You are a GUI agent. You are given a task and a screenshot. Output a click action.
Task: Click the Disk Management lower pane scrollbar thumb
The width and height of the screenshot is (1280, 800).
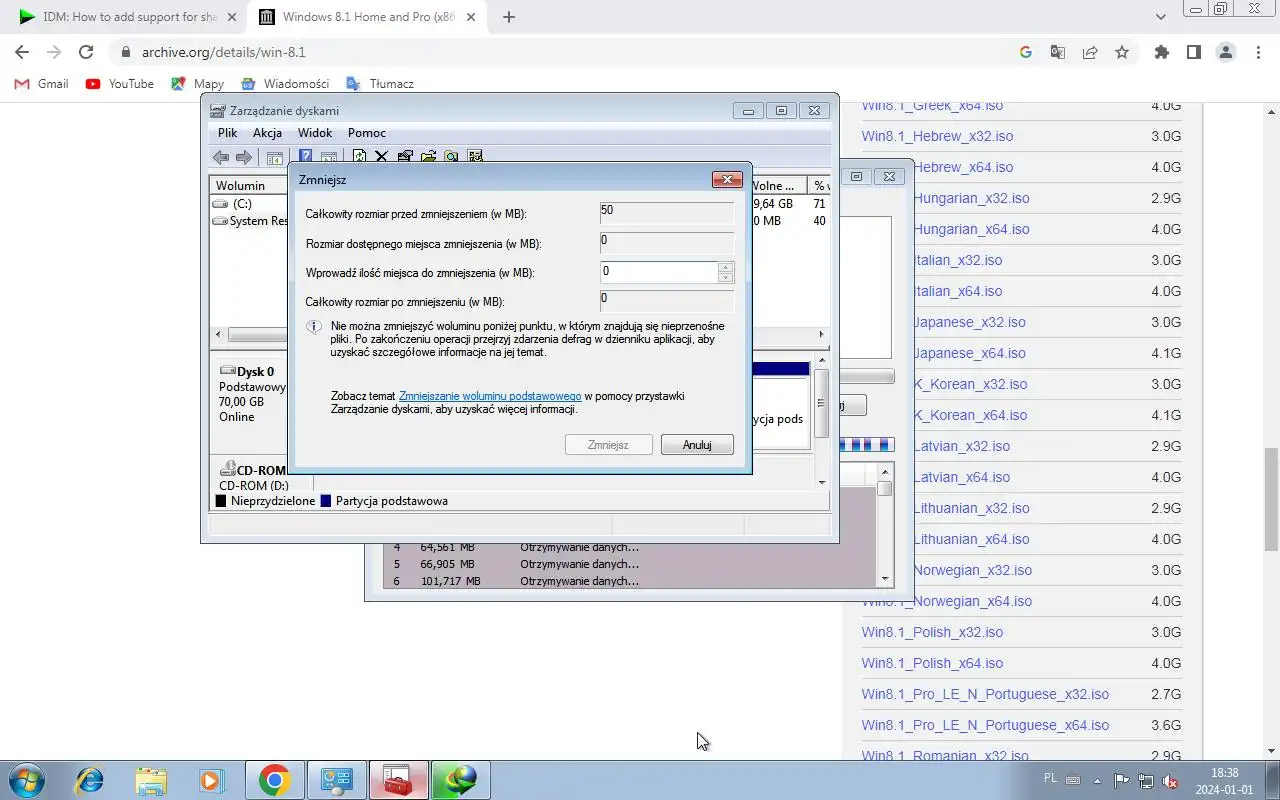click(821, 403)
